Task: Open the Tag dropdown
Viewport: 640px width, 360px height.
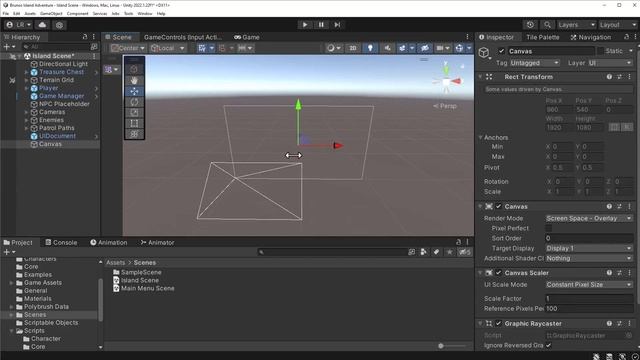Action: point(535,63)
